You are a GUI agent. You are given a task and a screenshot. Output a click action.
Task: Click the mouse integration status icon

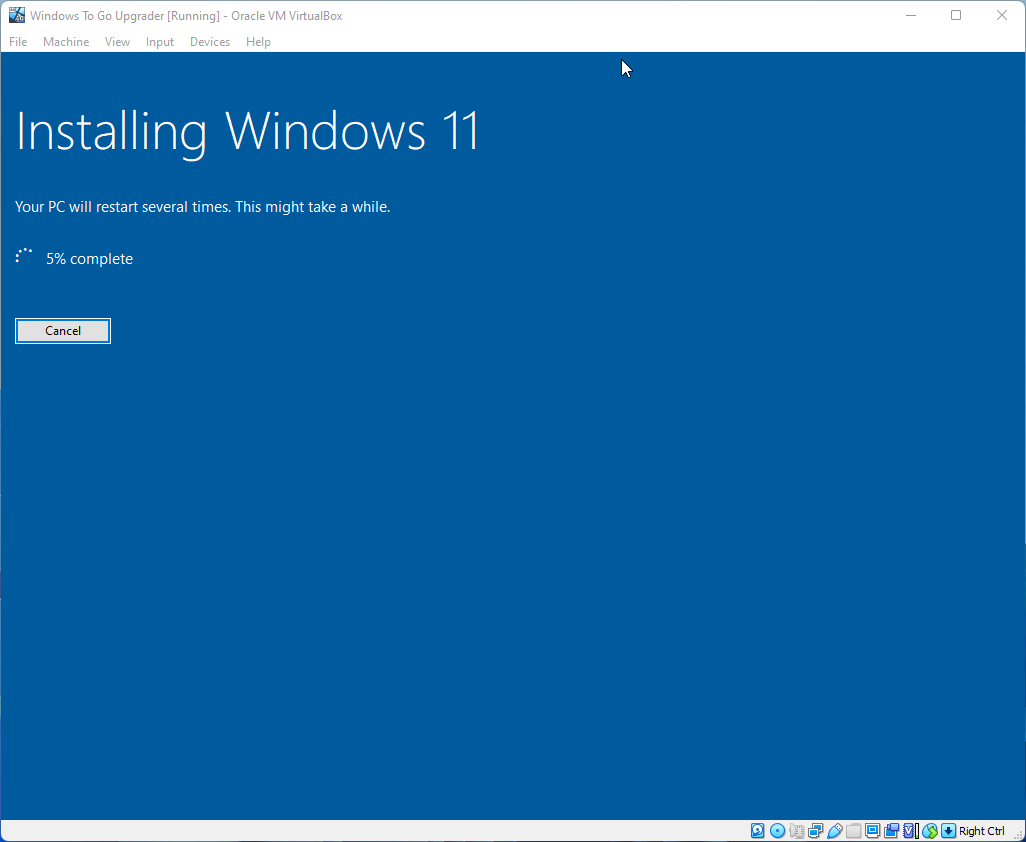pyautogui.click(x=930, y=831)
